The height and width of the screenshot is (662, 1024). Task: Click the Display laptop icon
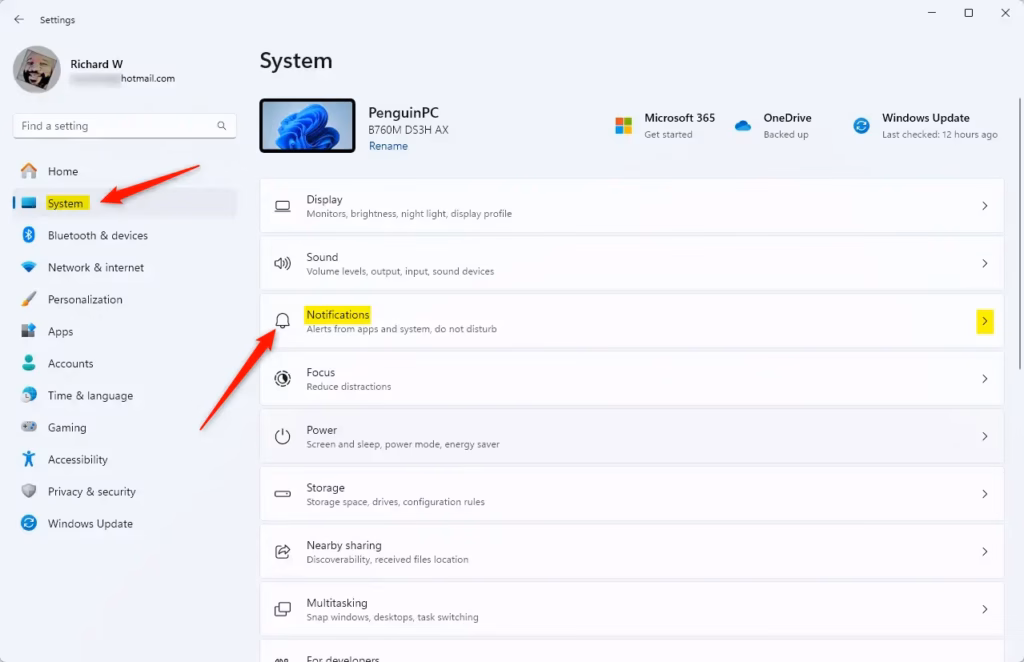283,206
